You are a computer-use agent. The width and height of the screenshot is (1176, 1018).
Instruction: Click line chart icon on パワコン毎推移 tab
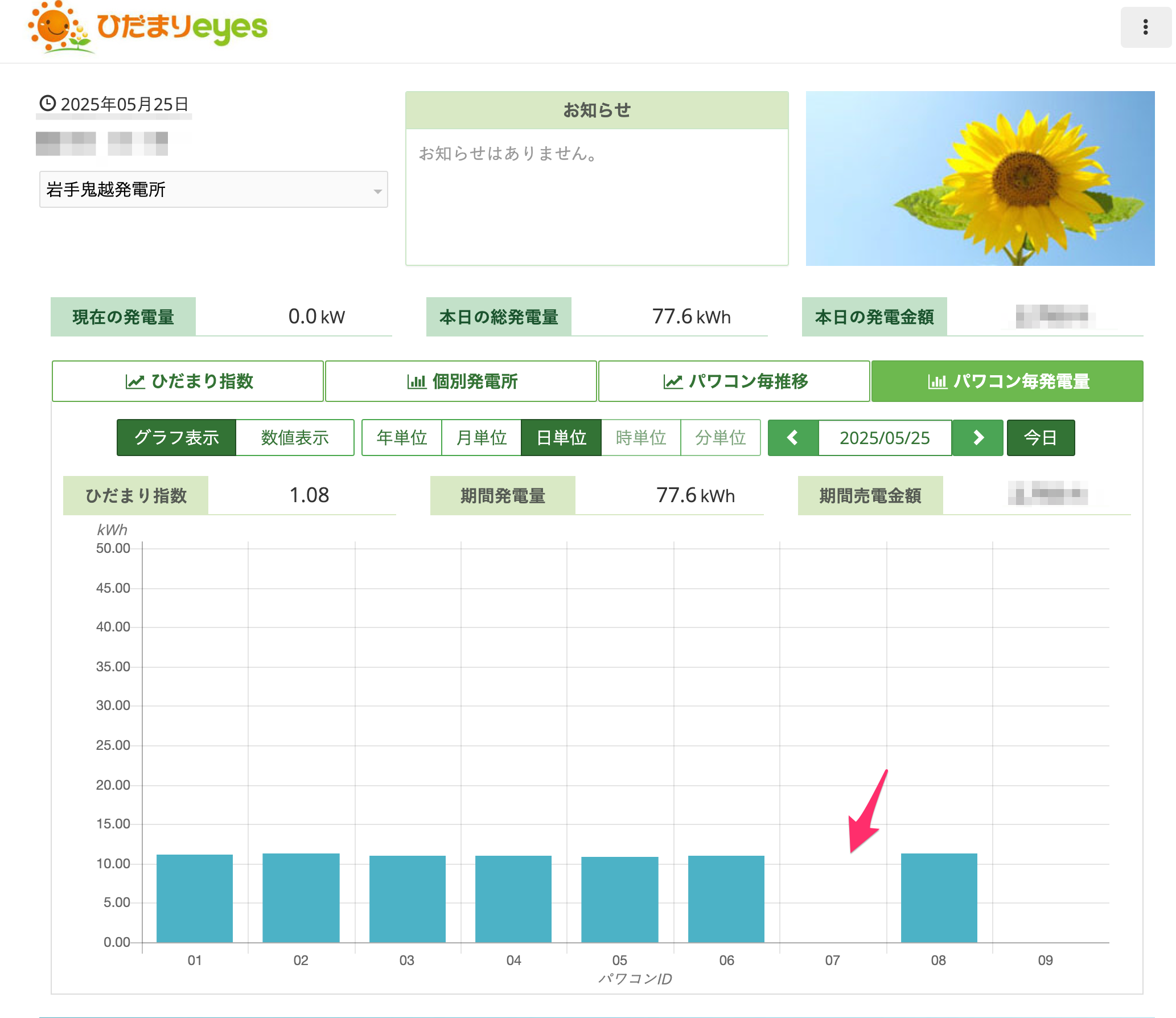tap(673, 381)
